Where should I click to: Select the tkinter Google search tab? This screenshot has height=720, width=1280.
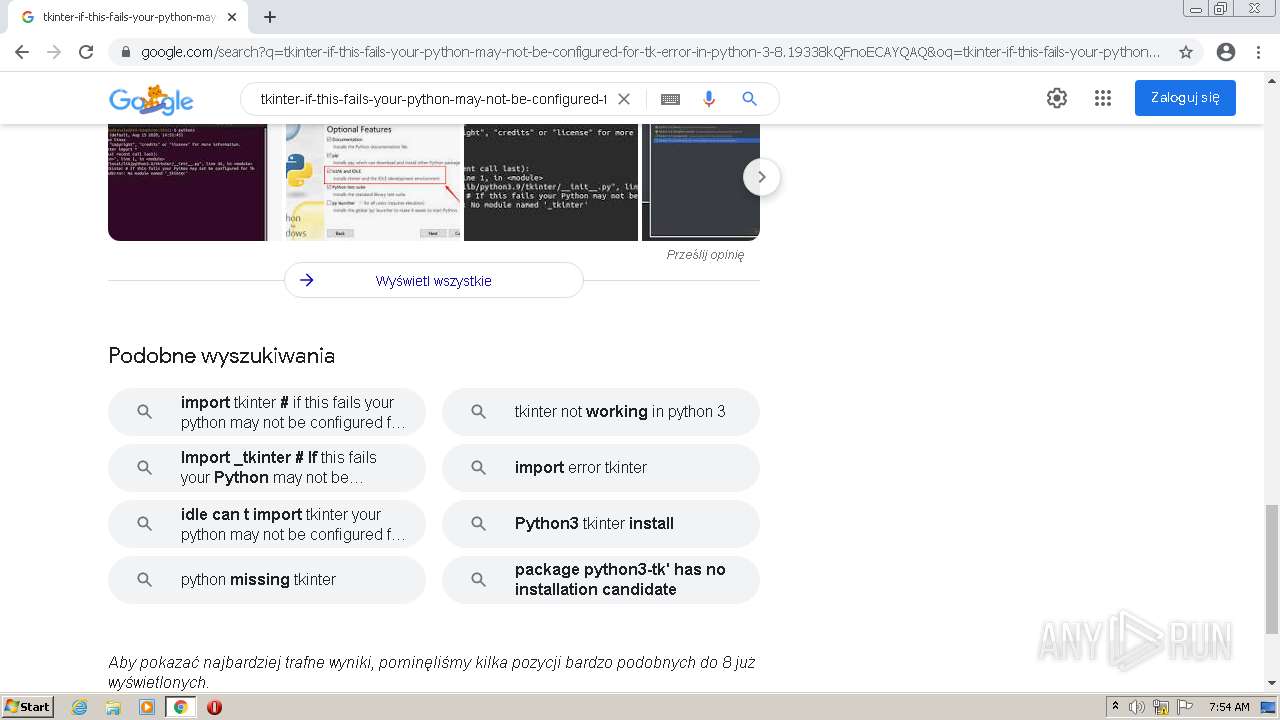(128, 17)
